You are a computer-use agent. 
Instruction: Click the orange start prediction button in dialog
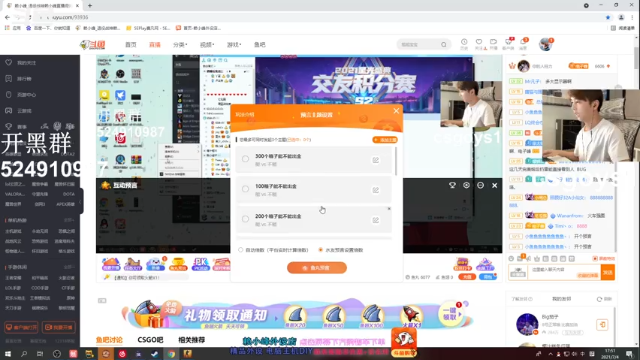coord(317,268)
